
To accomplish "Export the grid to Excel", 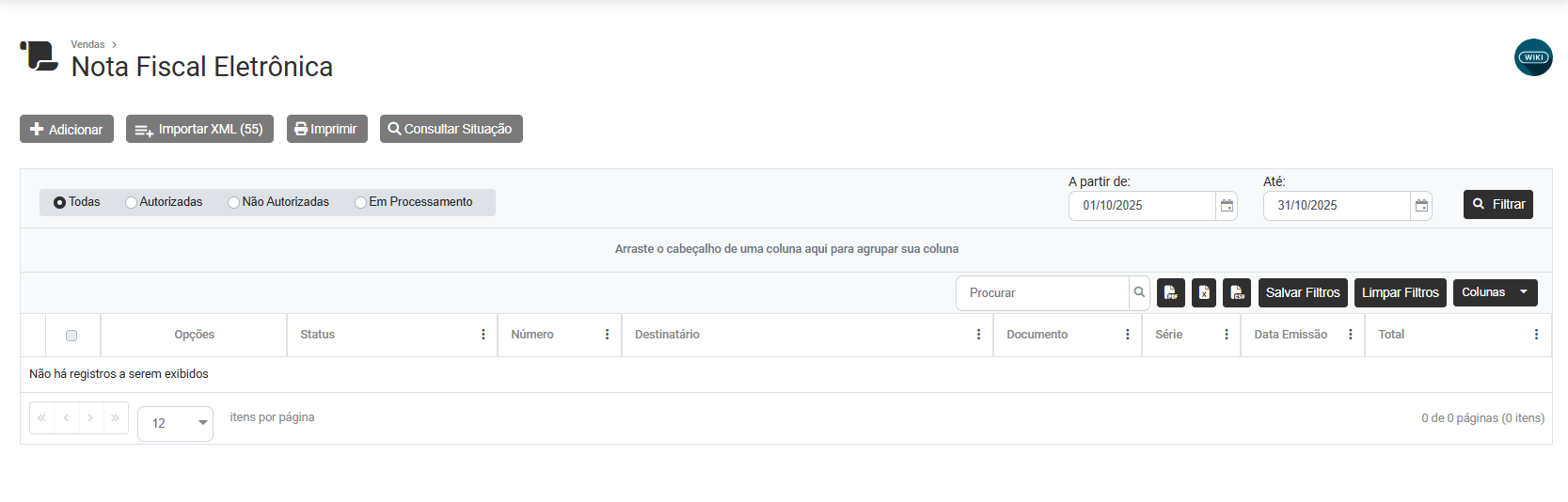I will tap(1204, 293).
